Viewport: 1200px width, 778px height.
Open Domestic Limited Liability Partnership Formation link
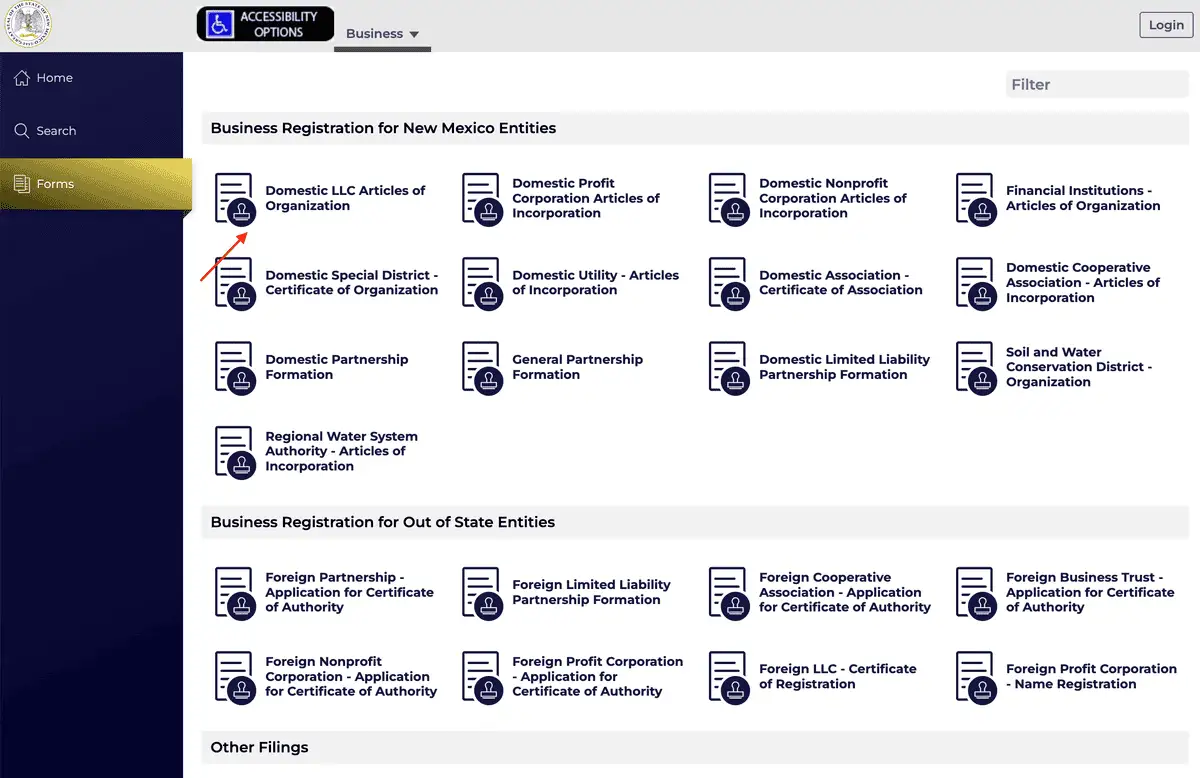point(844,367)
